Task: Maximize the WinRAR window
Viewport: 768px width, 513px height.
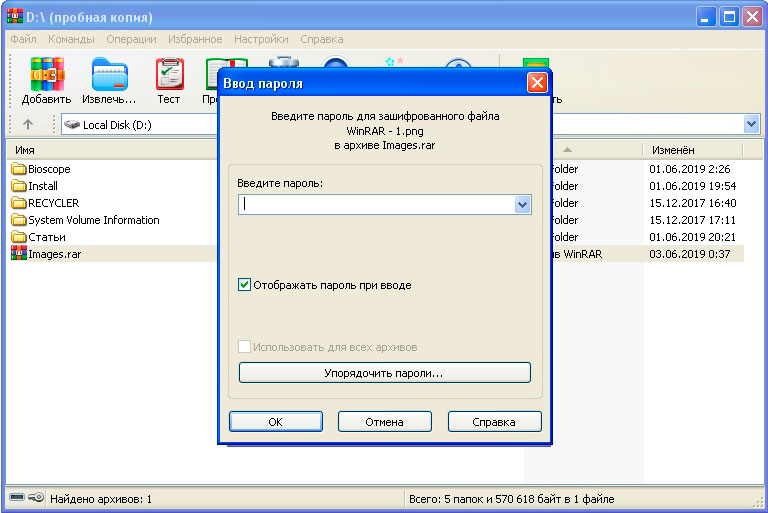Action: 729,17
